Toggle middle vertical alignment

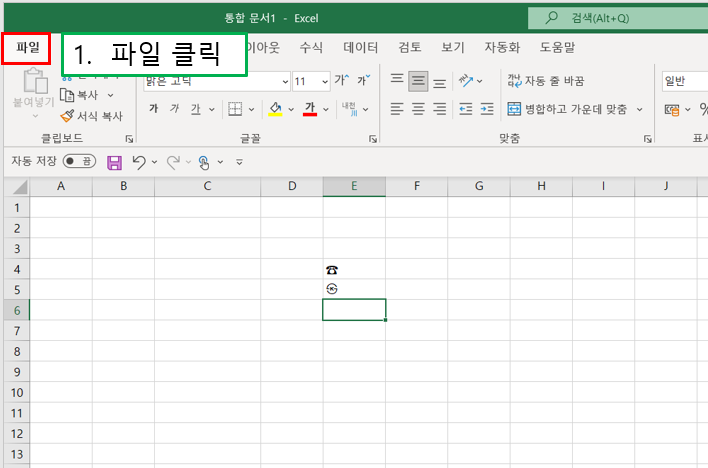[x=418, y=81]
